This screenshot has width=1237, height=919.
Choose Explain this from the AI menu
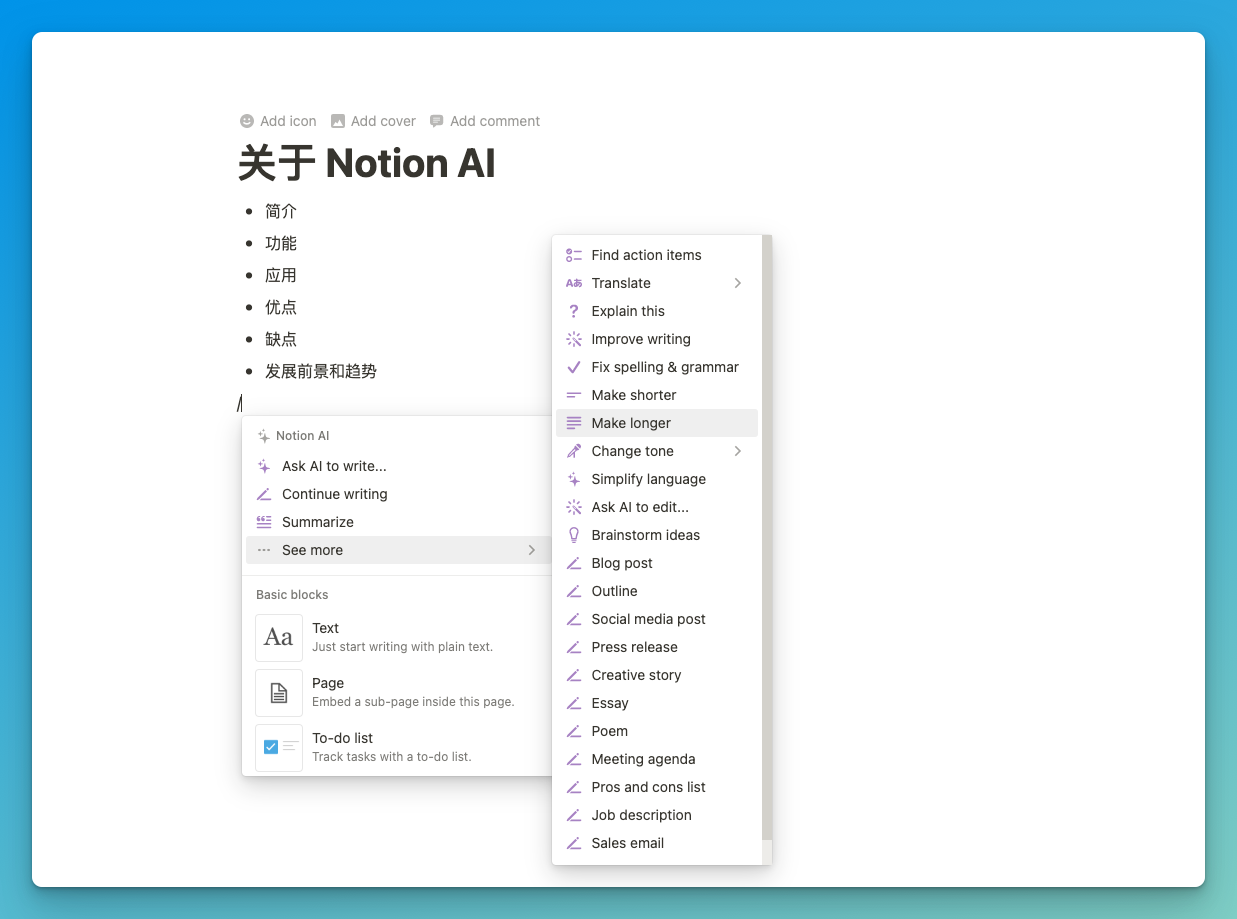pyautogui.click(x=627, y=311)
